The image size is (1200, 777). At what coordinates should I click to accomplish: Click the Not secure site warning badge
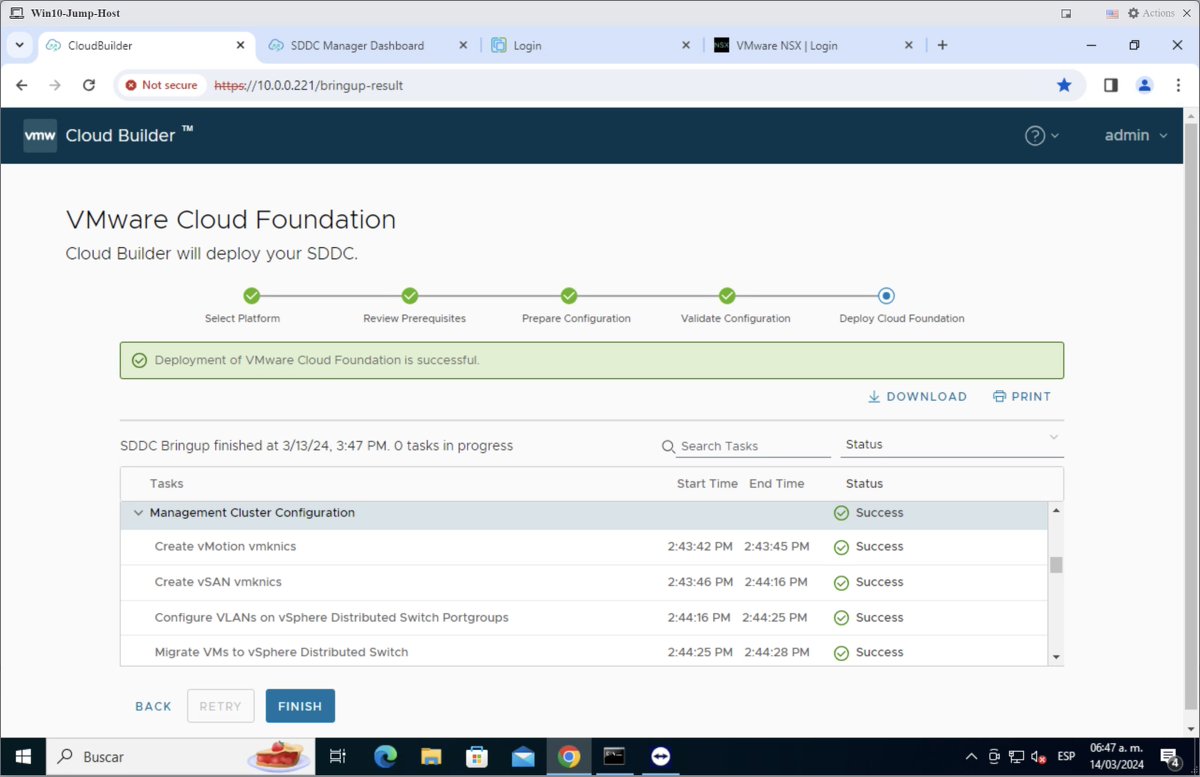pos(161,85)
